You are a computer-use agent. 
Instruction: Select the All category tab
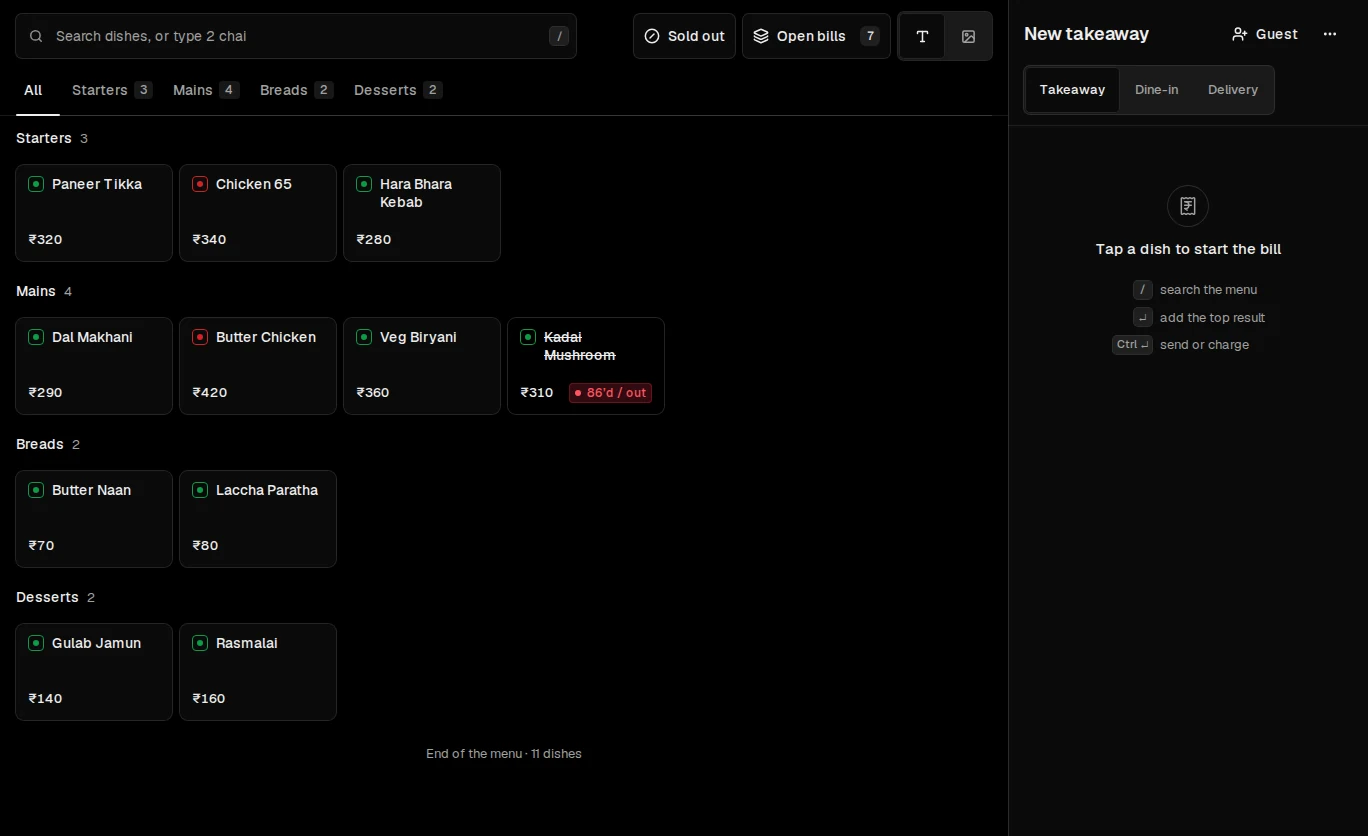33,90
